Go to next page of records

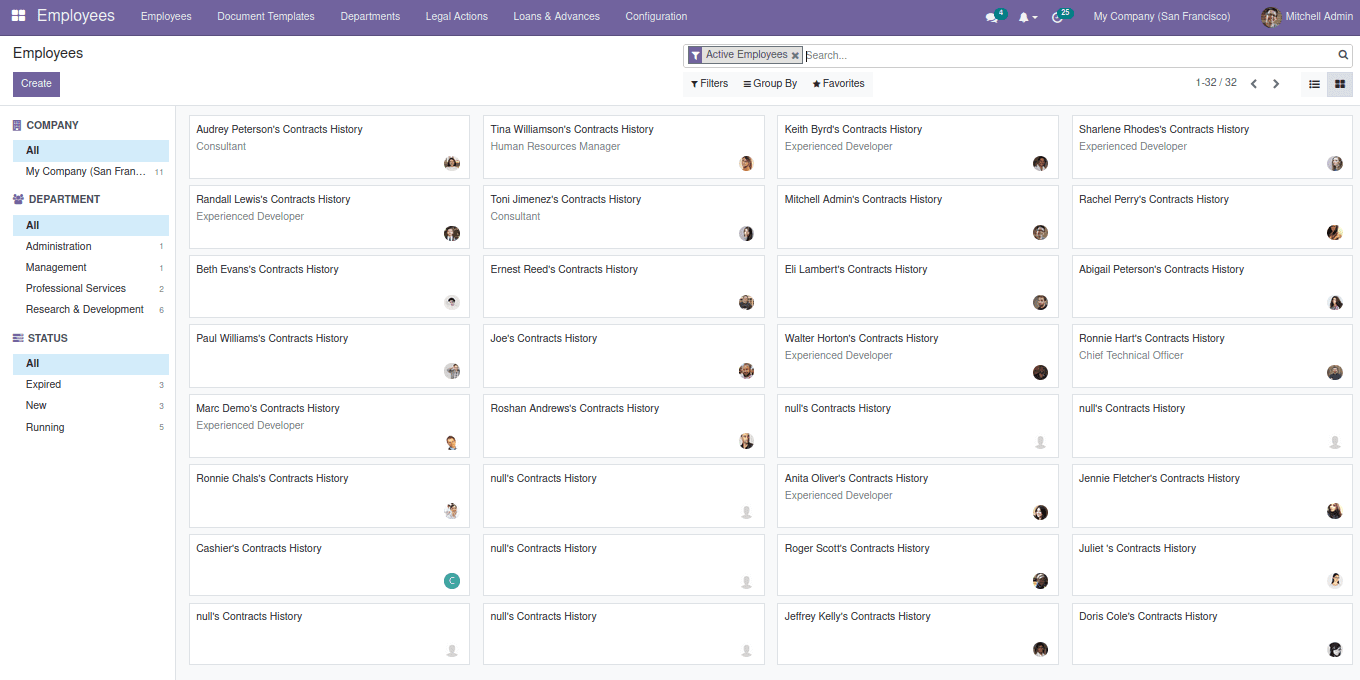point(1276,84)
